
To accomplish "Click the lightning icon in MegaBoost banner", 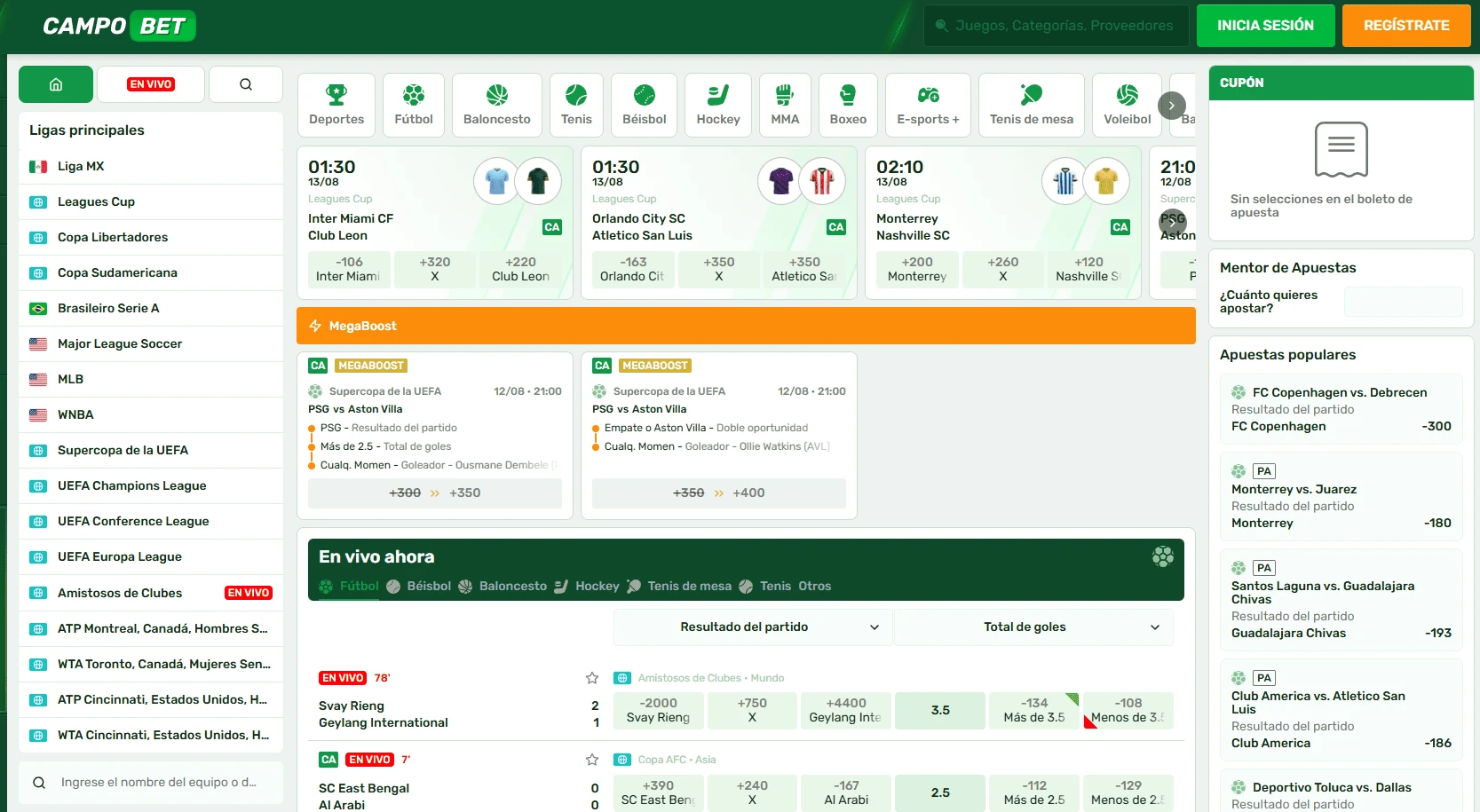I will [x=315, y=326].
